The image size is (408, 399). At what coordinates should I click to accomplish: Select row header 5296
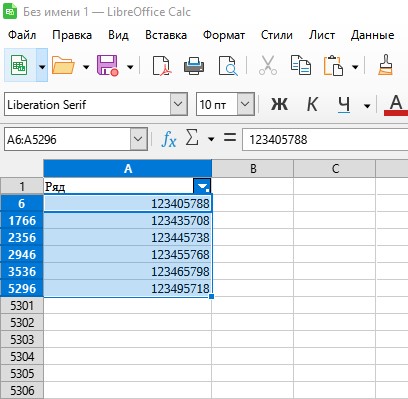22,288
